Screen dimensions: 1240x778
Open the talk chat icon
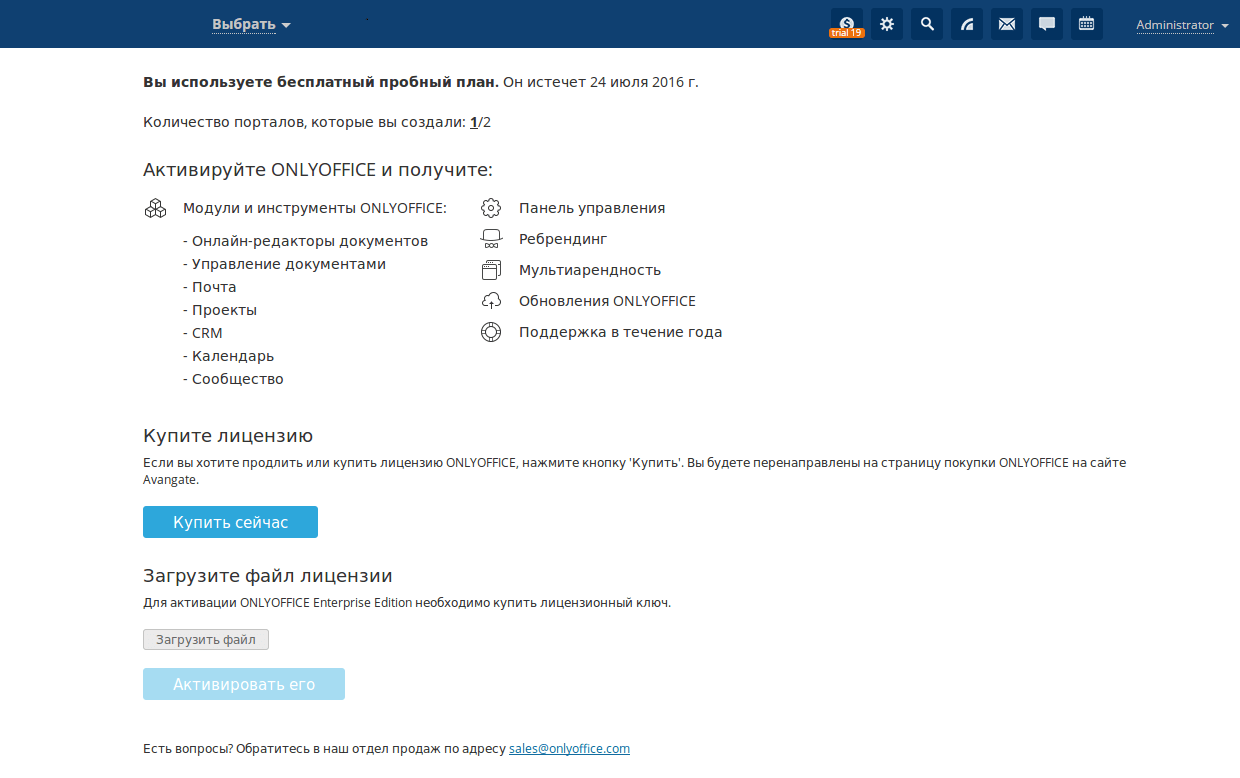tap(1047, 24)
